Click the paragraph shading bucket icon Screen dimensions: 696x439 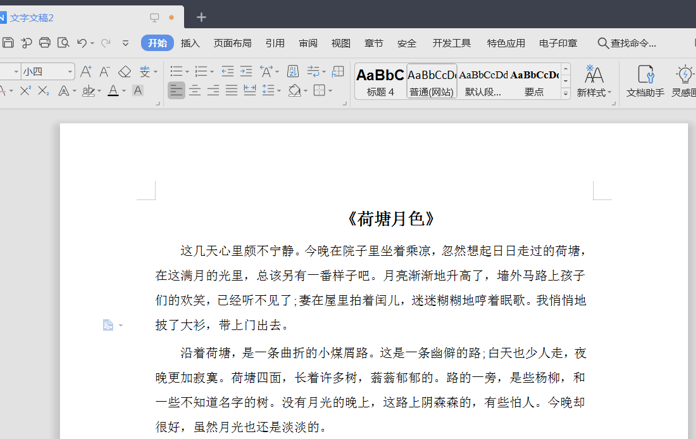[x=294, y=91]
